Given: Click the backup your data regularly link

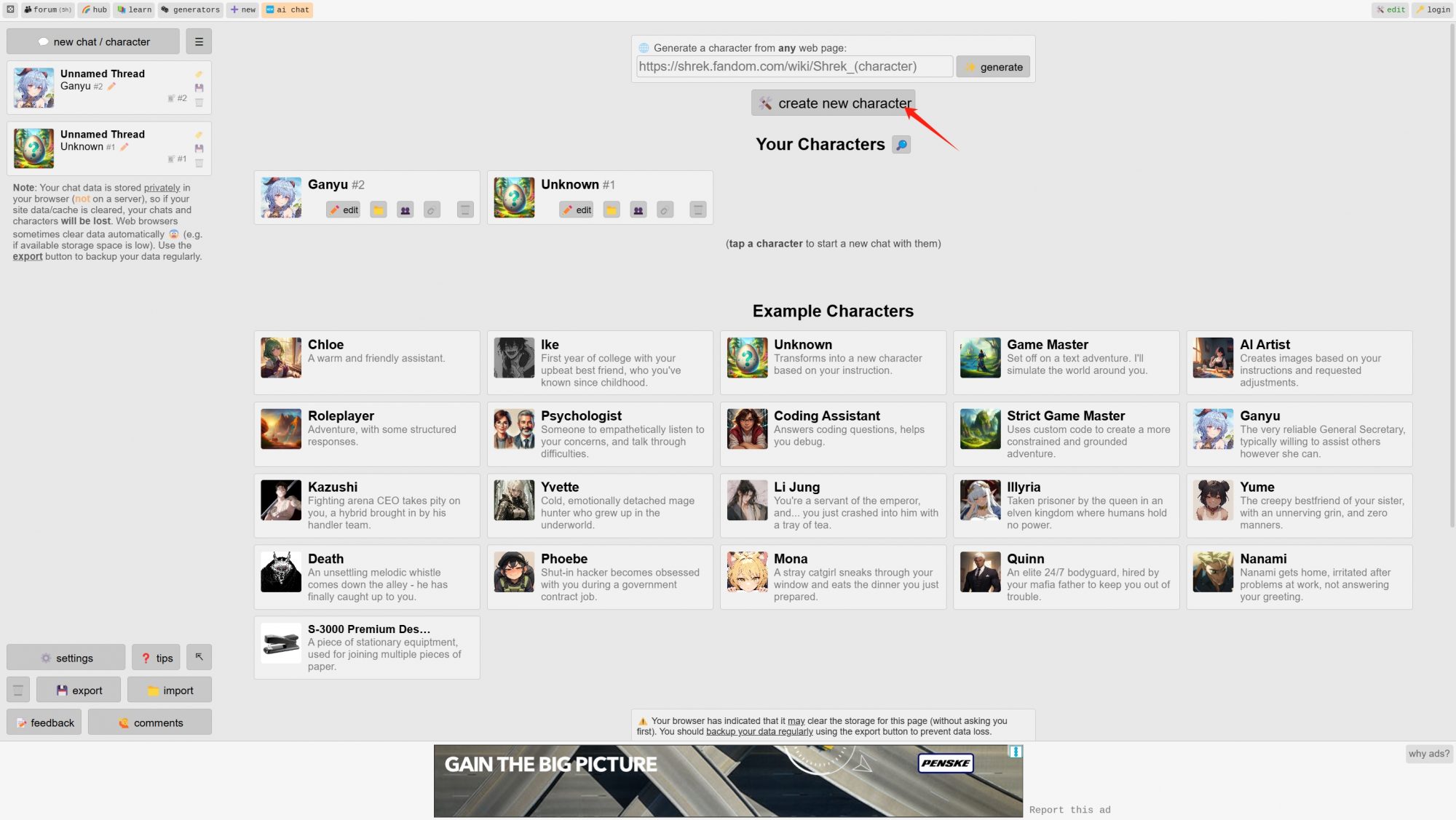Looking at the screenshot, I should 759,731.
